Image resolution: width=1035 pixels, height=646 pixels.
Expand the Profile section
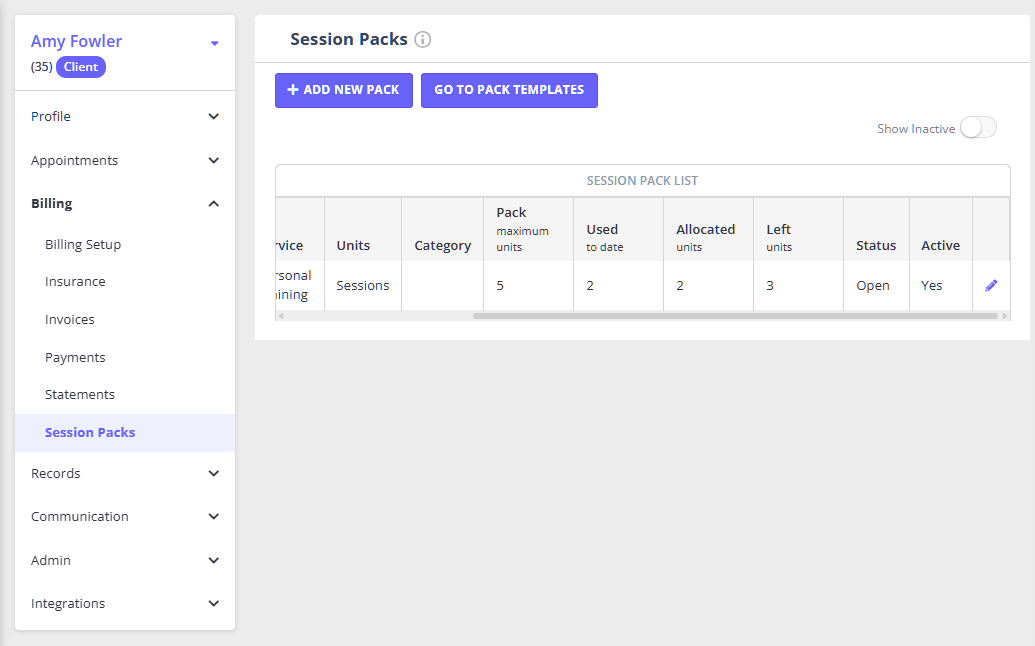tap(213, 117)
